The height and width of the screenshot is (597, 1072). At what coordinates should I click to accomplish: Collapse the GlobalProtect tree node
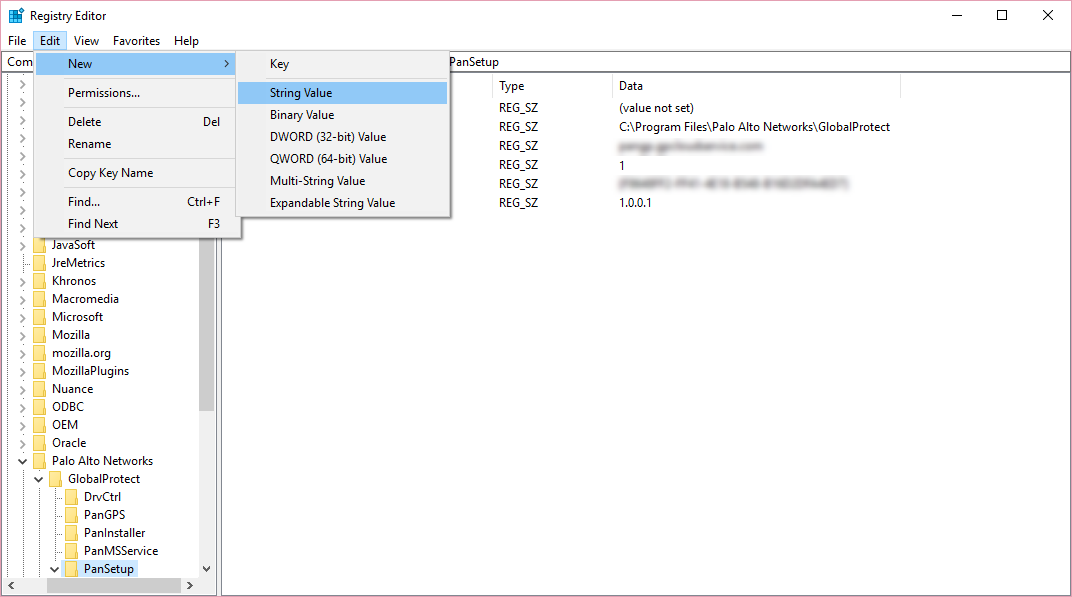(x=39, y=479)
